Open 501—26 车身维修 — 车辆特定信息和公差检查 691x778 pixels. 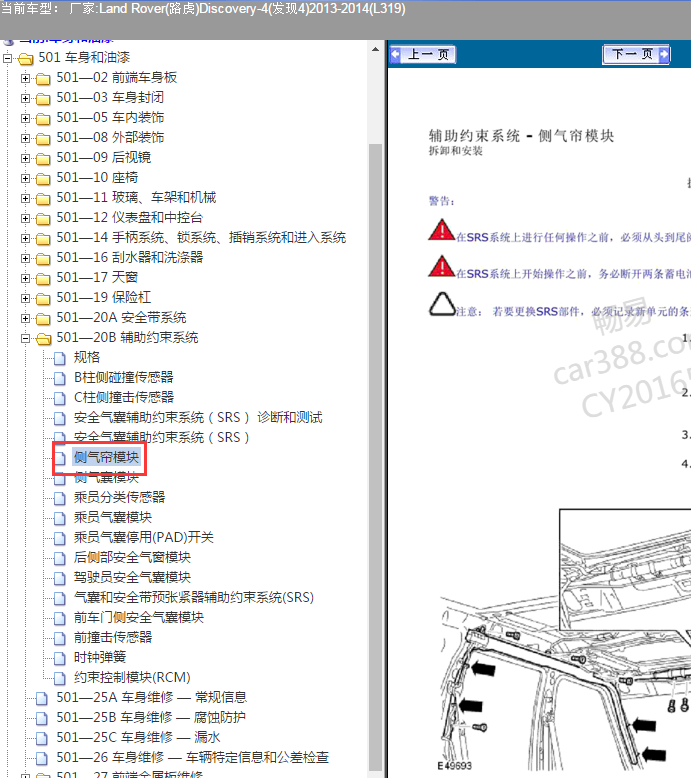pyautogui.click(x=192, y=757)
